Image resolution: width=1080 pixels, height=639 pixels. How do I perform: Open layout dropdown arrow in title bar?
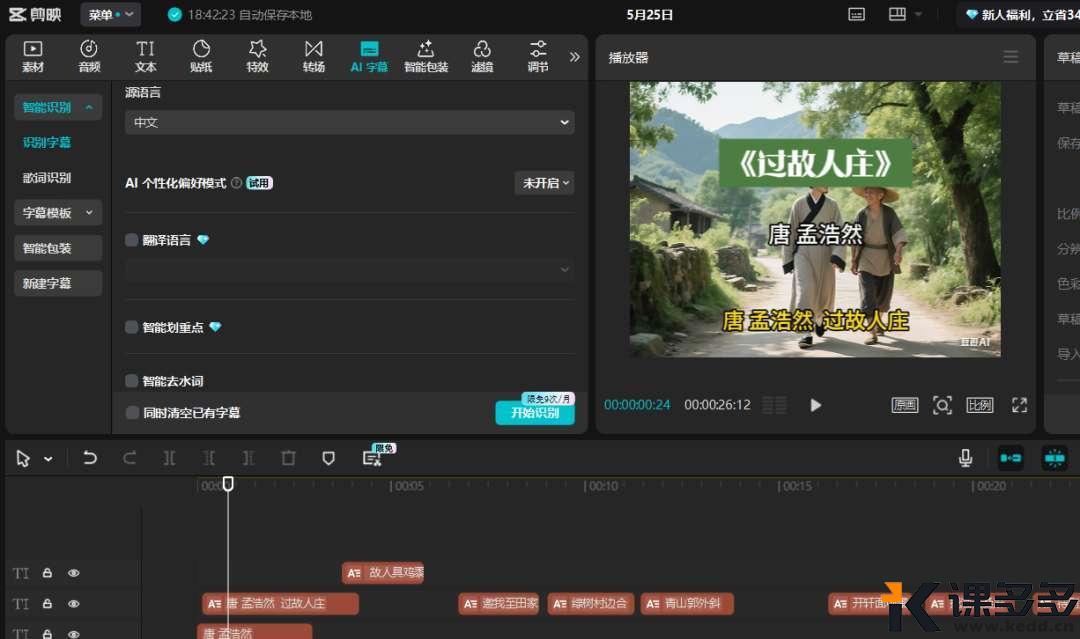click(918, 14)
